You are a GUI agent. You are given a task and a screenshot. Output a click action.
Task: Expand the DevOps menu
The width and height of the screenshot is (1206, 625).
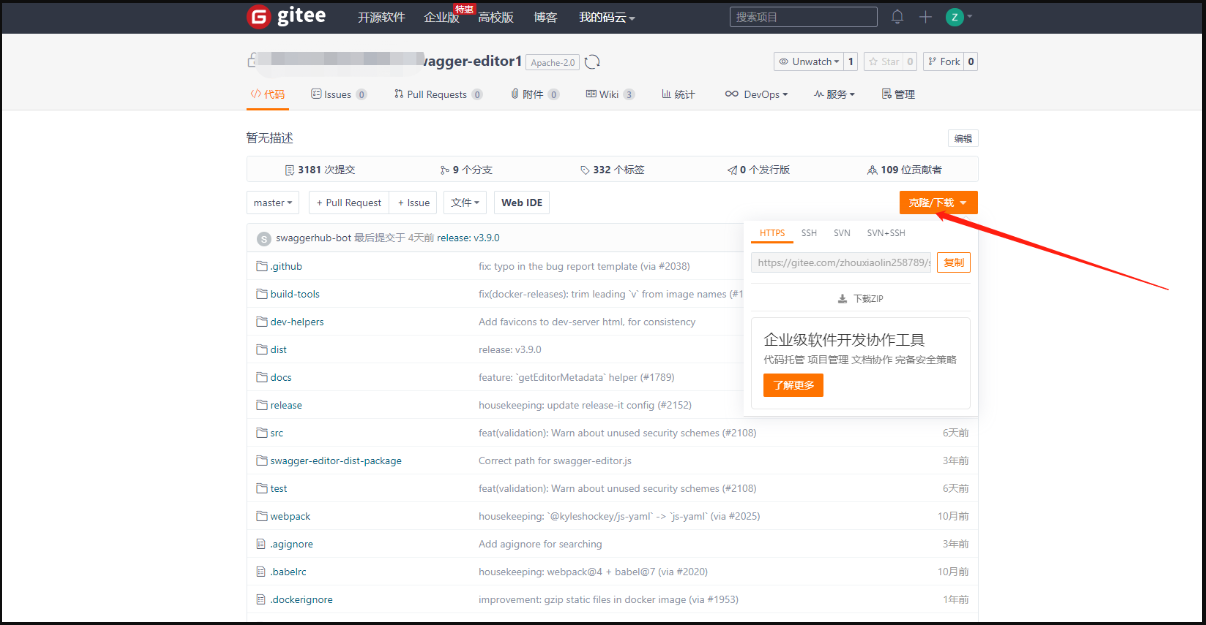[757, 94]
